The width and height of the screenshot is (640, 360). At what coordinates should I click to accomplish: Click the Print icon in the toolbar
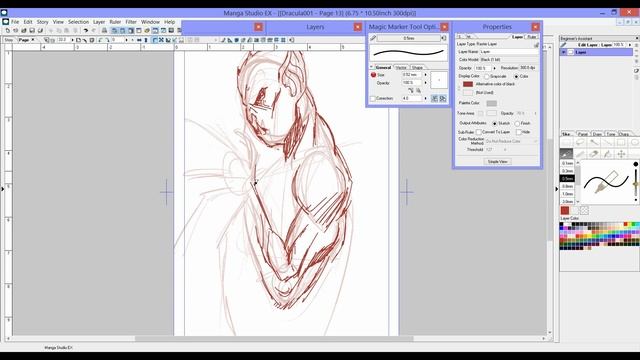(x=104, y=30)
